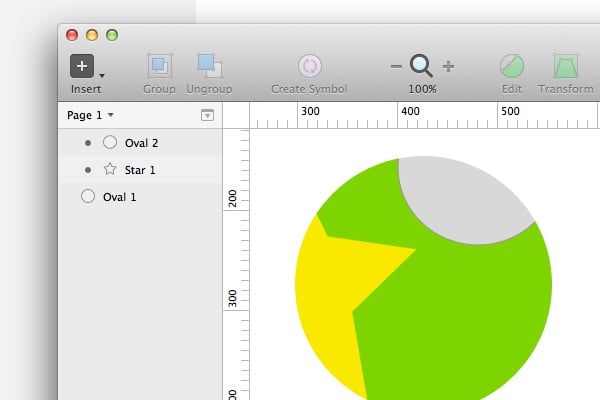Open the Insert tool menu
The width and height of the screenshot is (600, 400).
[x=82, y=66]
